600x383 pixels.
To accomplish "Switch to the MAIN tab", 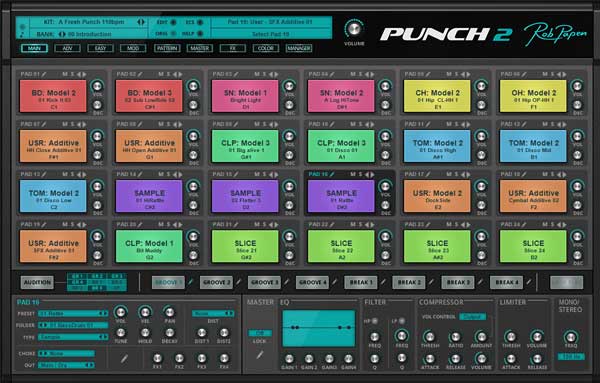I will [34, 48].
